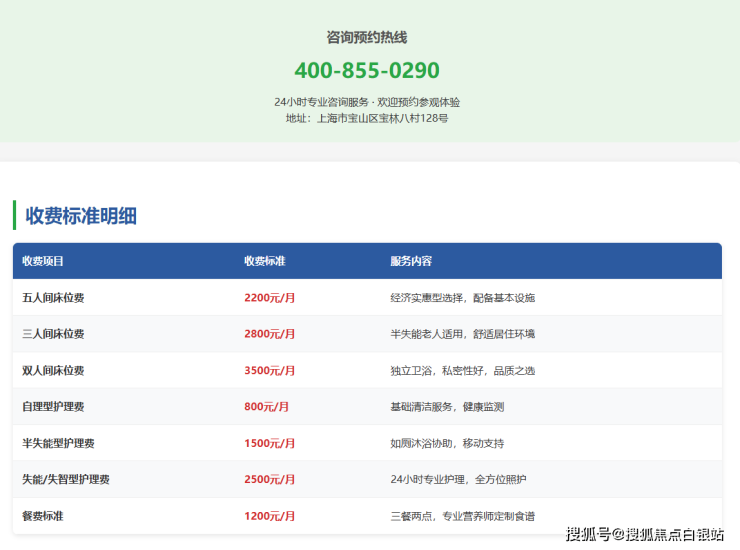The width and height of the screenshot is (740, 550).
Task: Select the 五人间床位费 row label
Action: [x=53, y=298]
